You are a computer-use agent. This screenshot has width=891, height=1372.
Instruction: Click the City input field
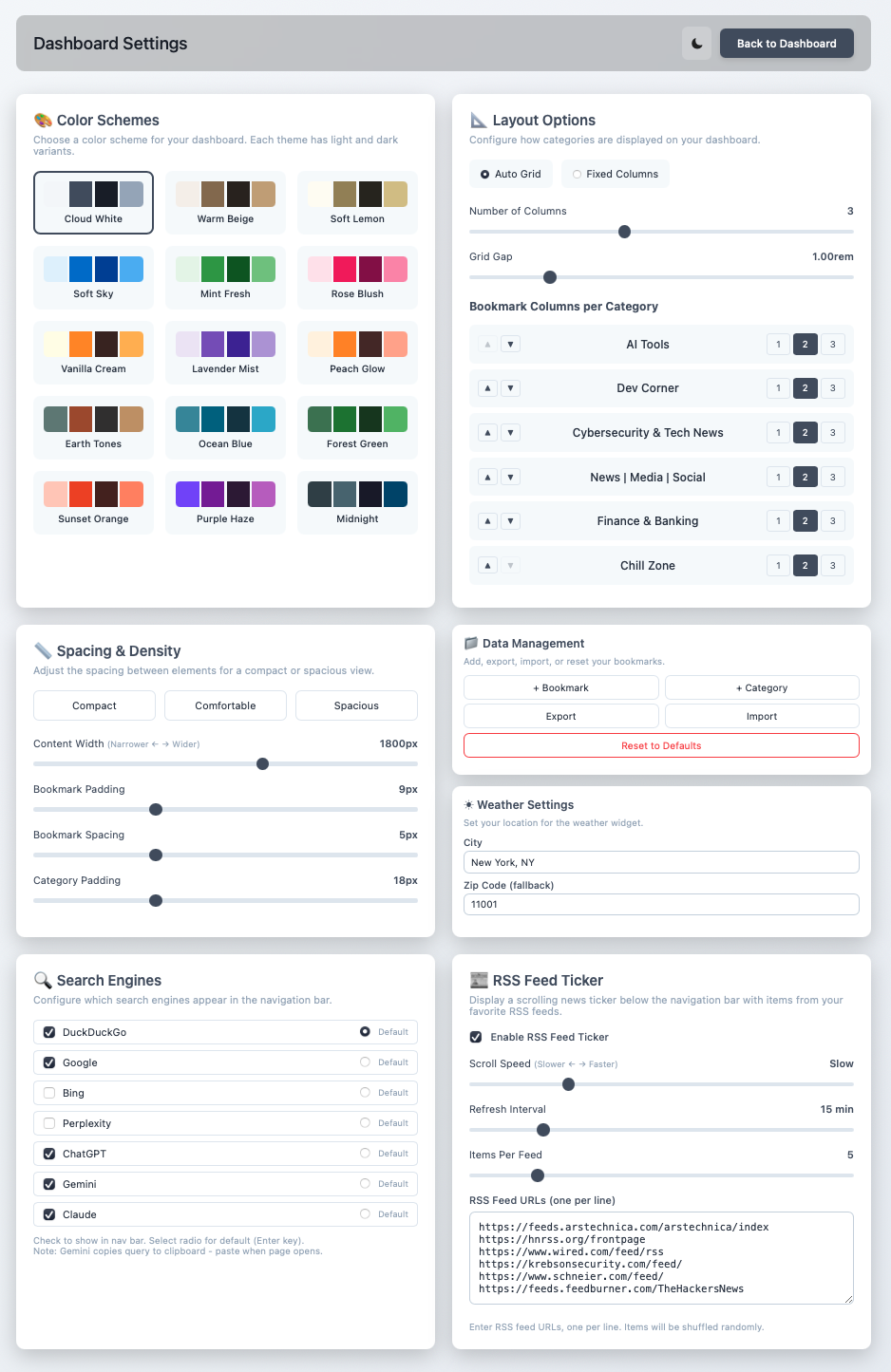661,862
